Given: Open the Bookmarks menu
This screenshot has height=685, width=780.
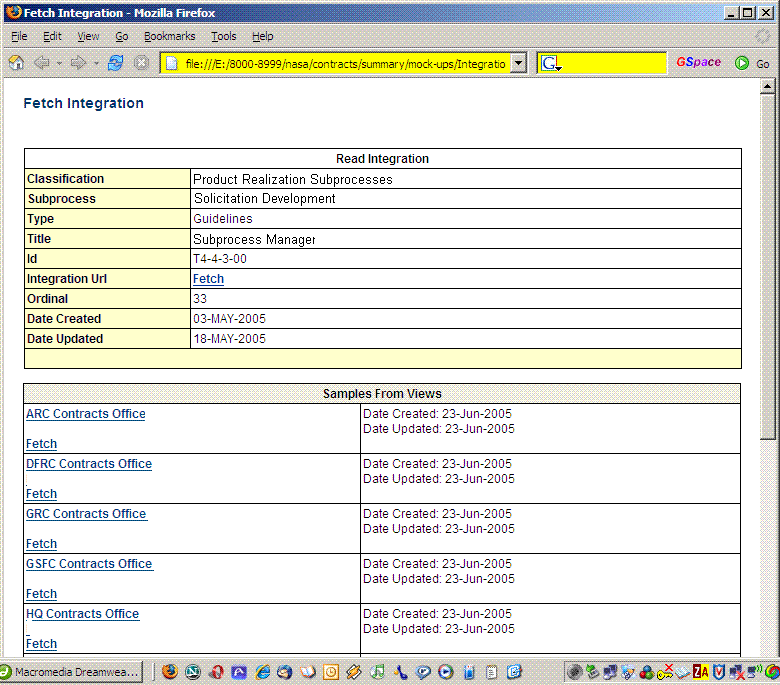Looking at the screenshot, I should pos(169,36).
